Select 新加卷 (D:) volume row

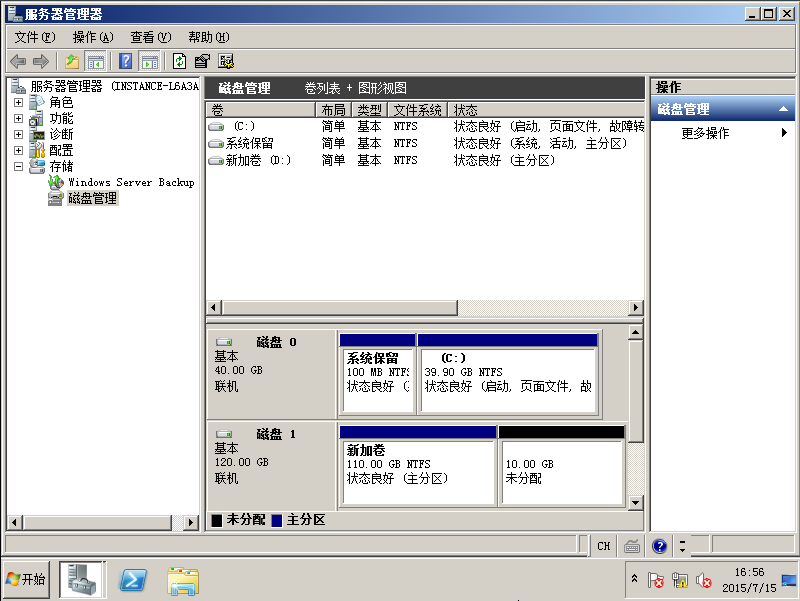pos(425,160)
